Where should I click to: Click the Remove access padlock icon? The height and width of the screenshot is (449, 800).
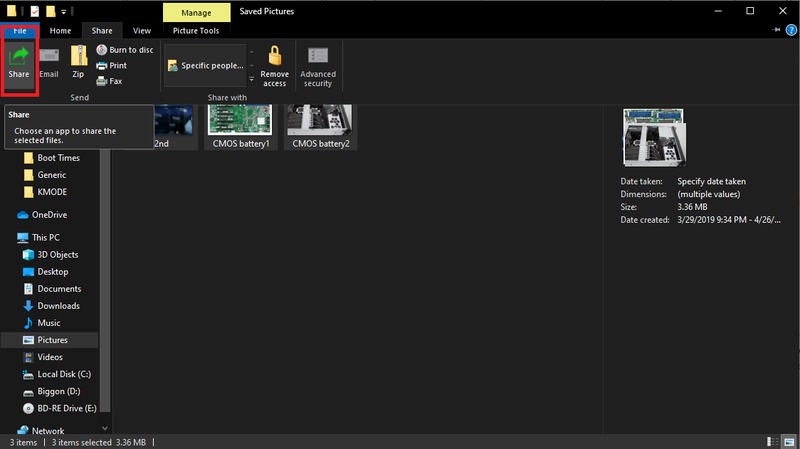tap(274, 64)
